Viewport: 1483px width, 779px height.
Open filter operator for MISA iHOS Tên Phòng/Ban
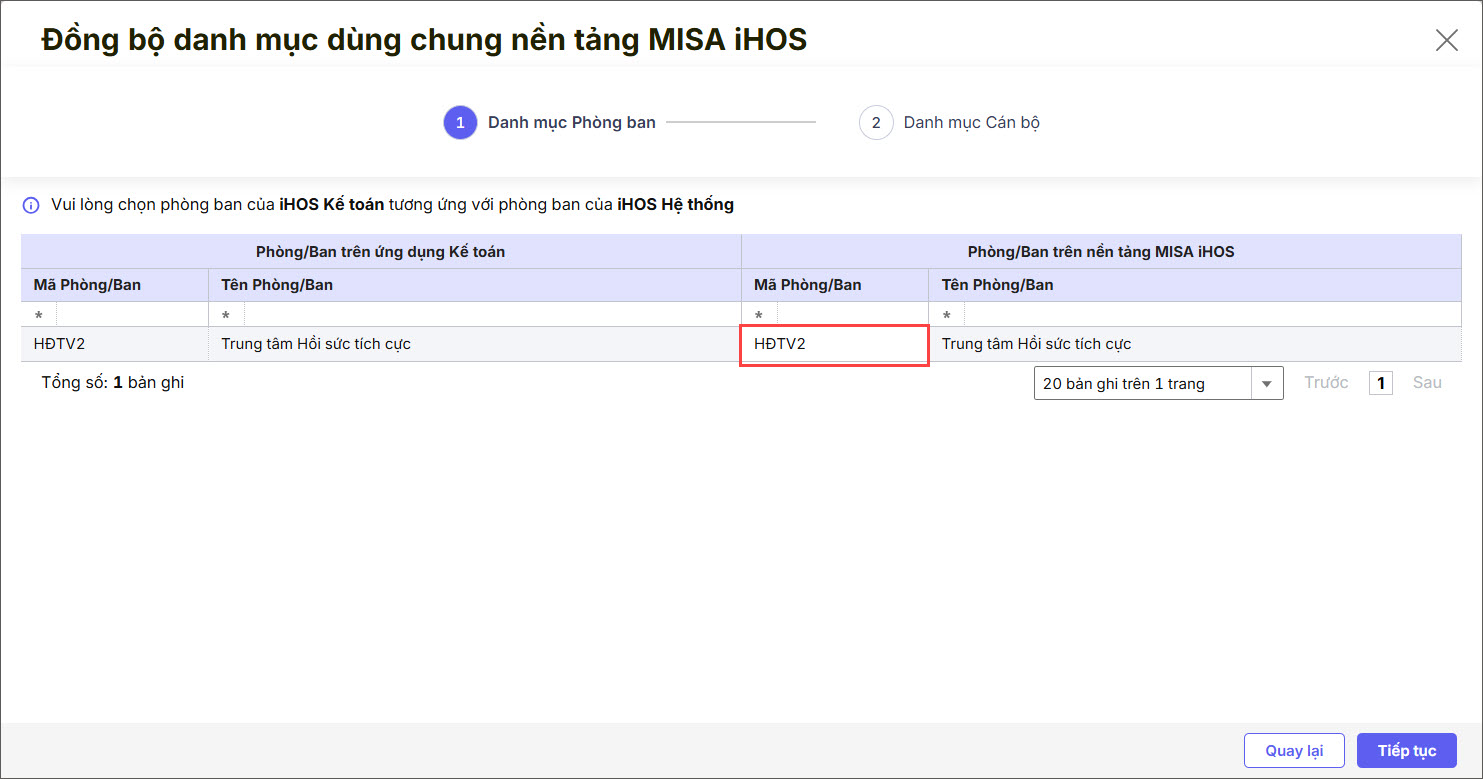(x=946, y=315)
